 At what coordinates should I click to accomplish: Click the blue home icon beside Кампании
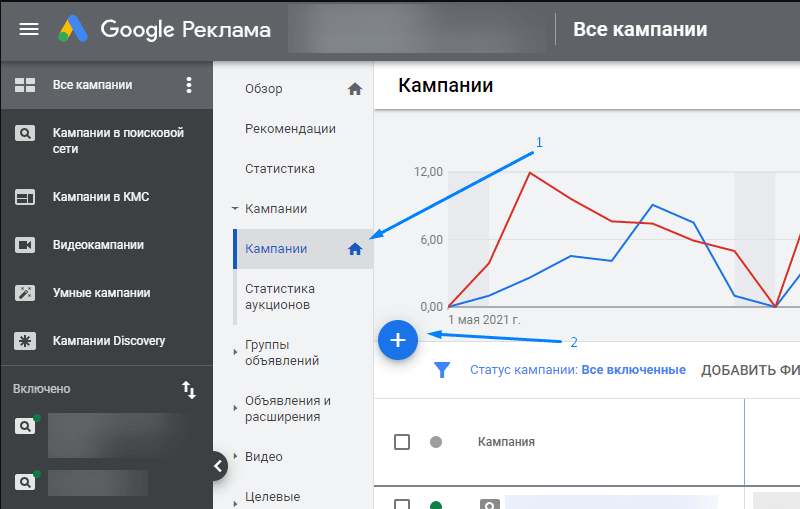point(355,249)
